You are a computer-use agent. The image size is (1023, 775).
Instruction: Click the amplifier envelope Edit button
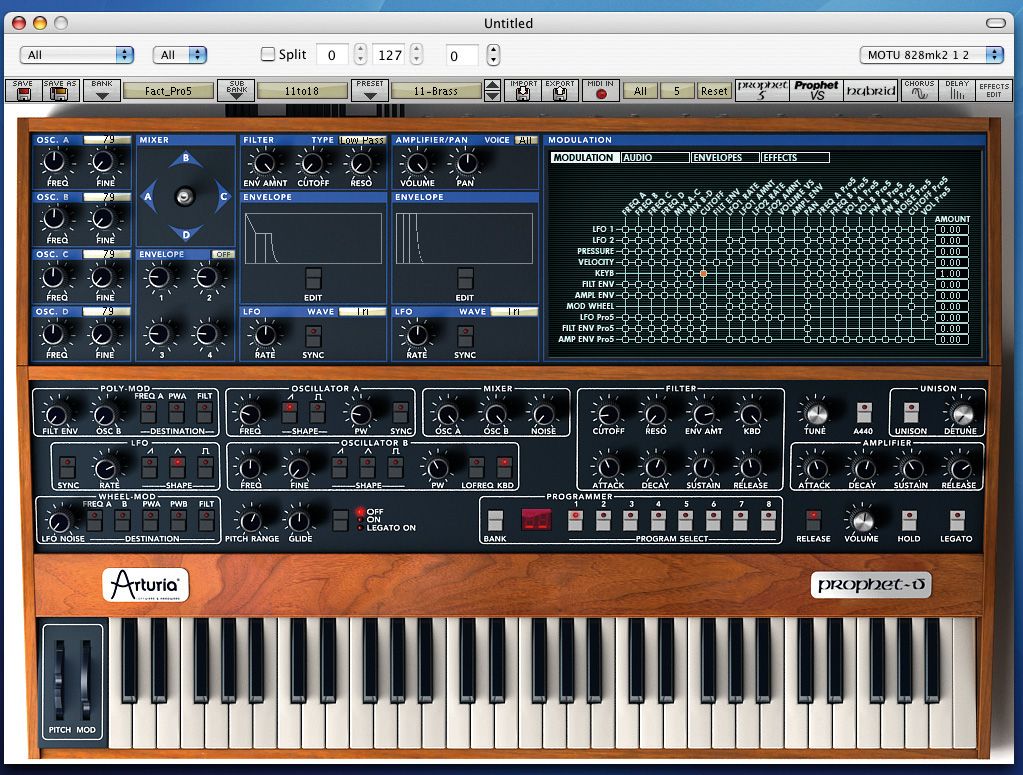coord(465,279)
